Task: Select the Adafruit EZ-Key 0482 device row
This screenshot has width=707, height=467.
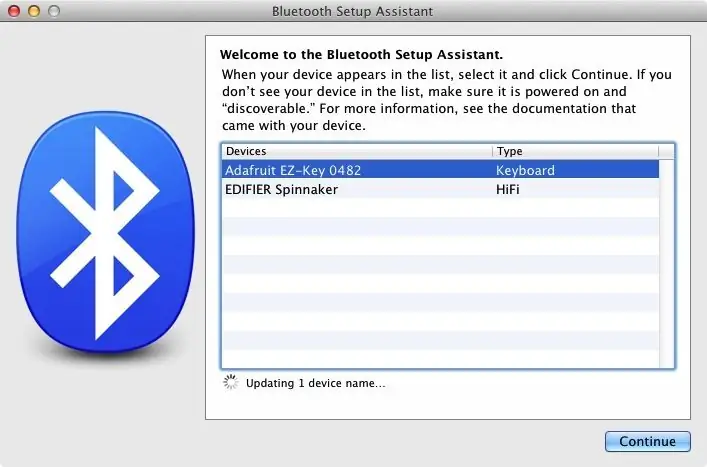Action: pyautogui.click(x=441, y=170)
